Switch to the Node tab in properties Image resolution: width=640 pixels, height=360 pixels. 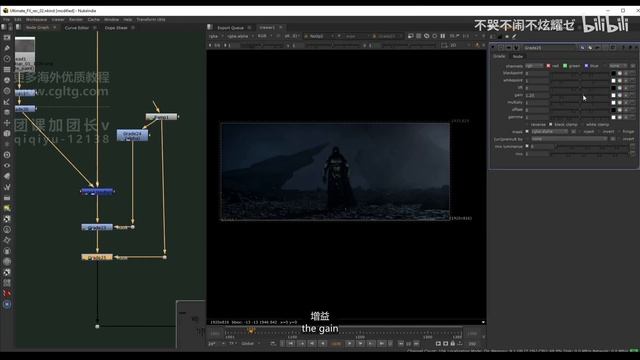coord(518,56)
